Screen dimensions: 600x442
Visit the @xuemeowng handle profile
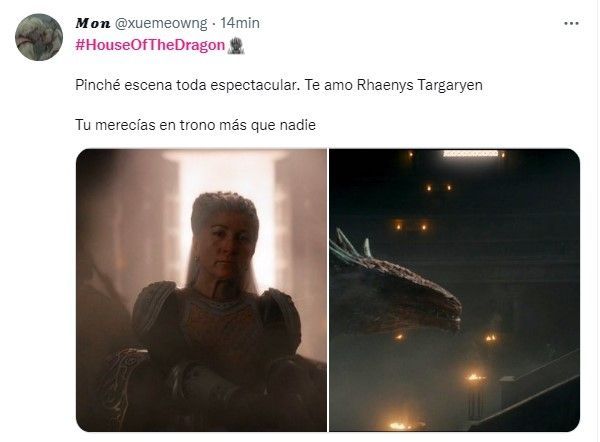pos(161,23)
